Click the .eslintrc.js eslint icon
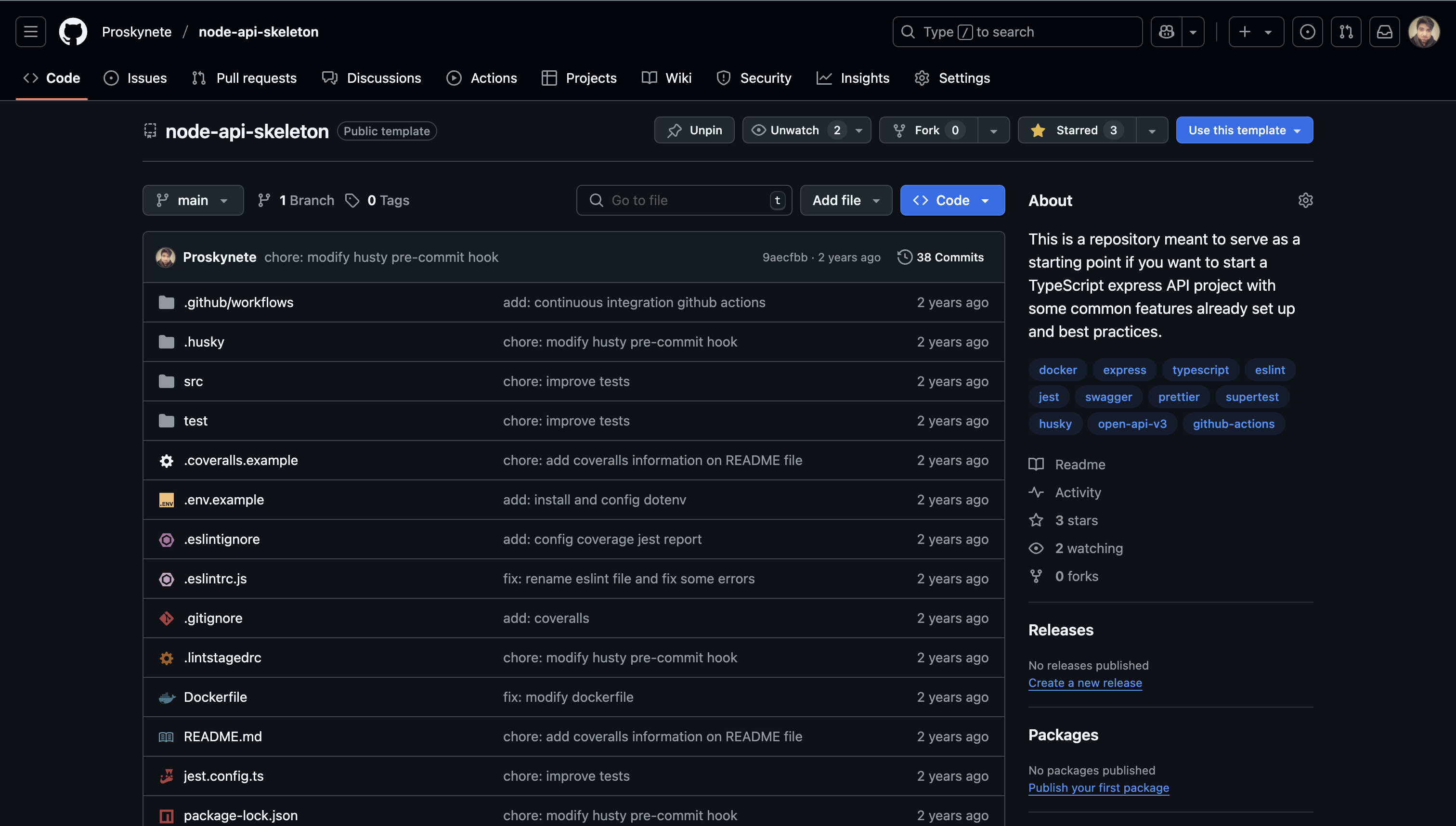This screenshot has height=826, width=1456. click(x=166, y=579)
